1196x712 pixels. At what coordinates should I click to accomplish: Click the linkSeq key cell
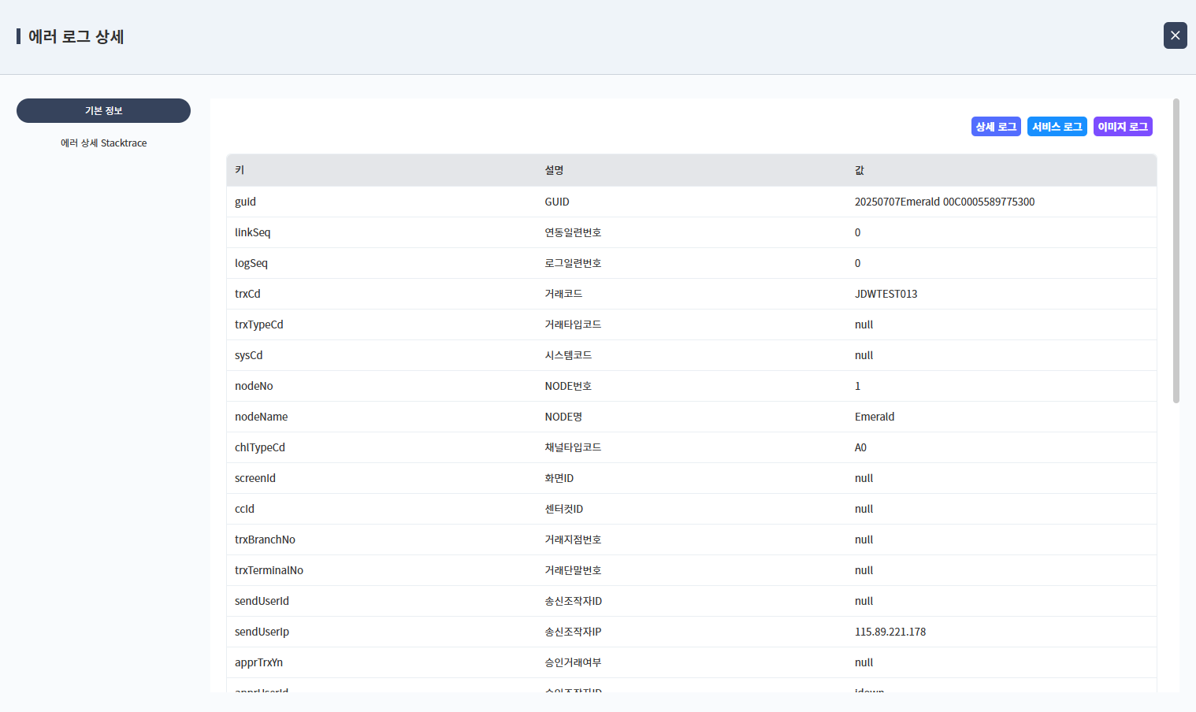(x=252, y=233)
